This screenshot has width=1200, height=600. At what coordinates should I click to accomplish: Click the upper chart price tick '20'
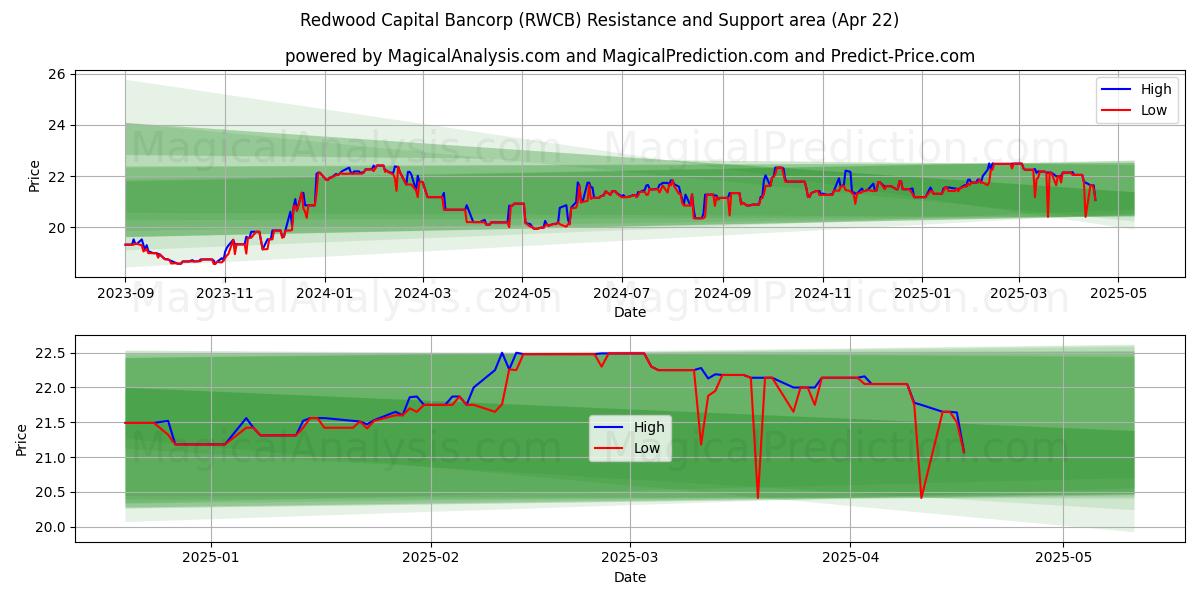[56, 228]
